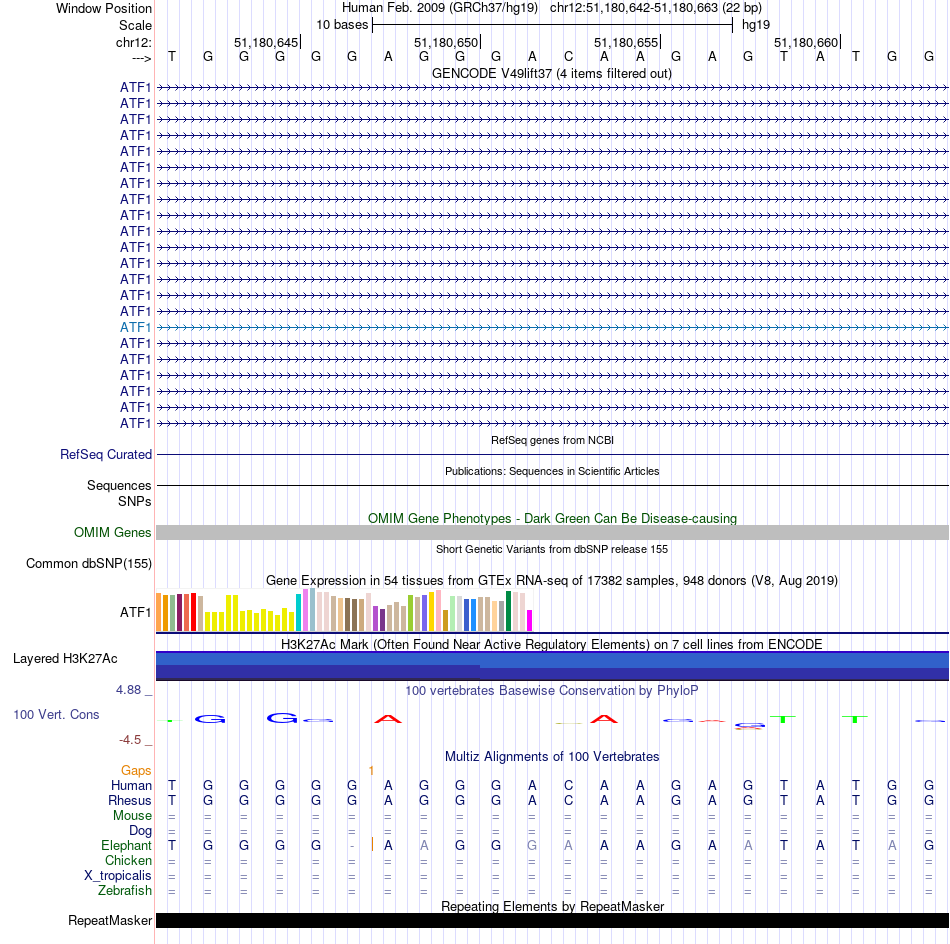Click the 51,180,655 position label
950x944 pixels.
coord(626,42)
